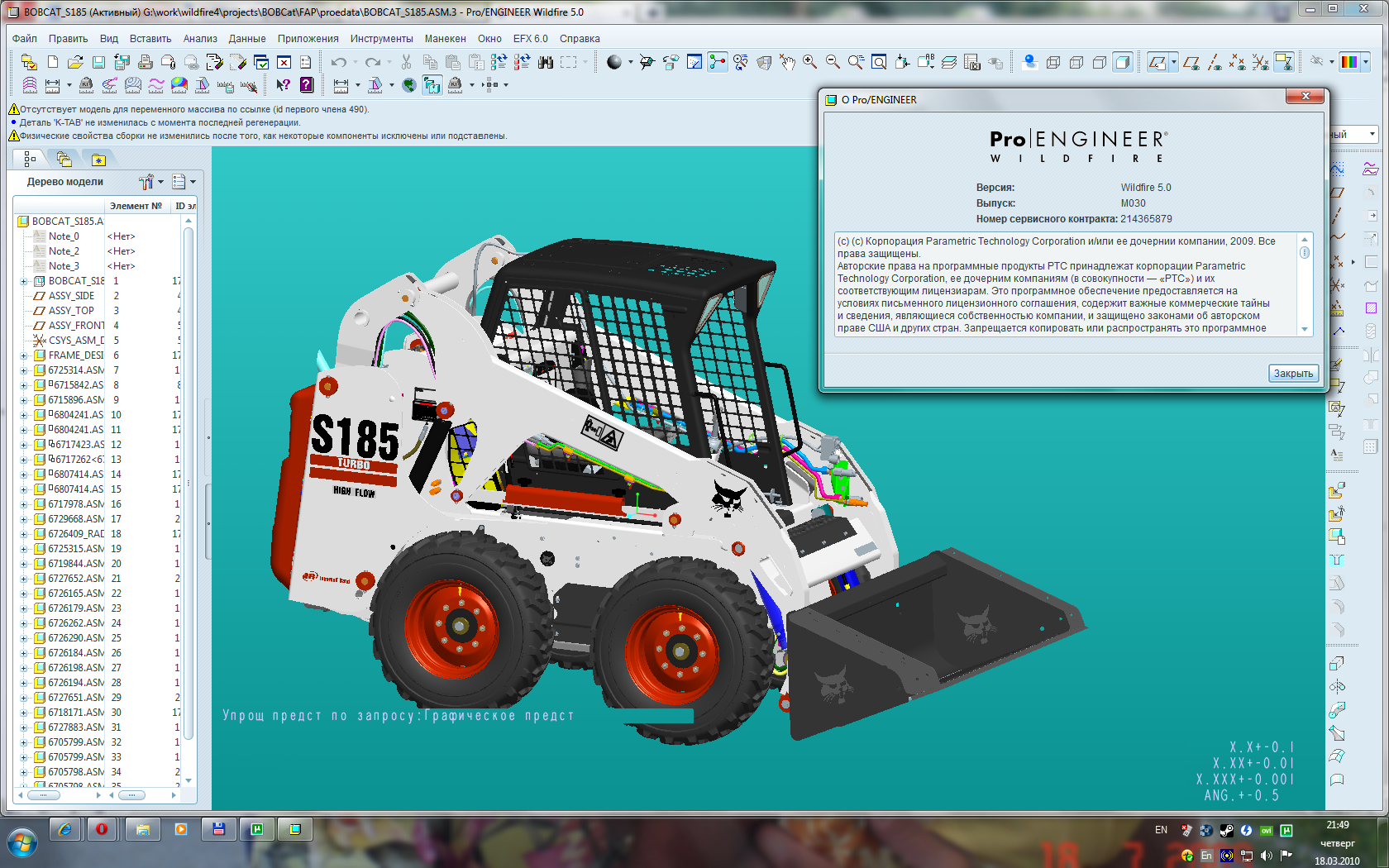Expand the FRAME_DESI tree node

[x=24, y=355]
